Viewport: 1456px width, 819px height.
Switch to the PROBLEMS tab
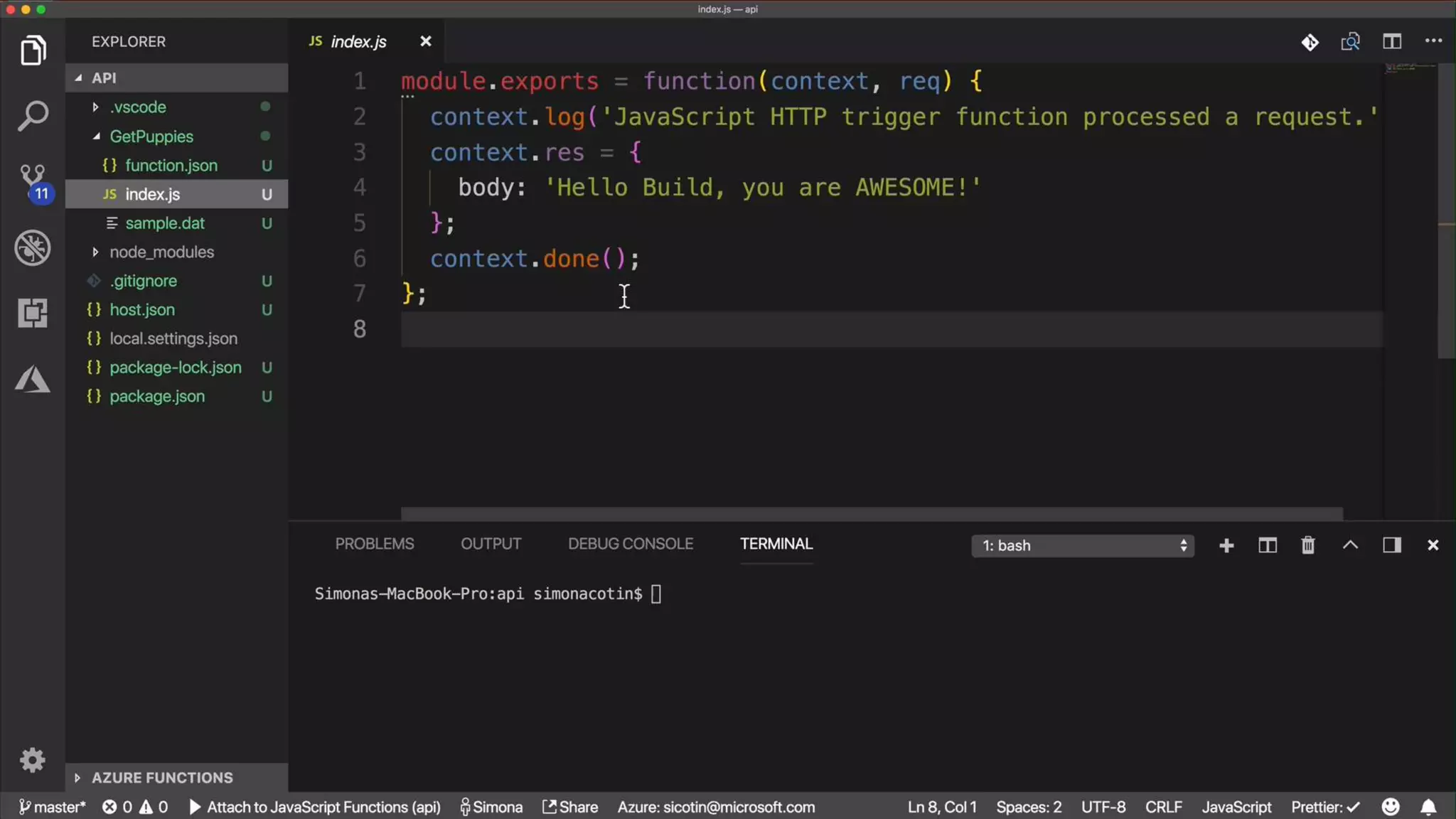point(374,544)
